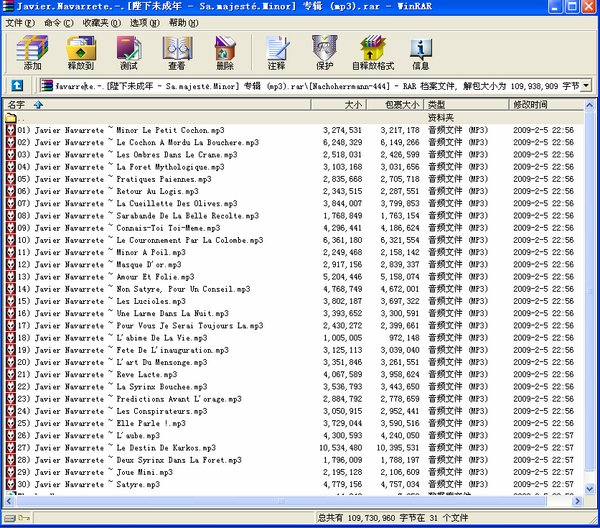Sort by the 包裹大小 column header
600x528 pixels.
click(396, 104)
